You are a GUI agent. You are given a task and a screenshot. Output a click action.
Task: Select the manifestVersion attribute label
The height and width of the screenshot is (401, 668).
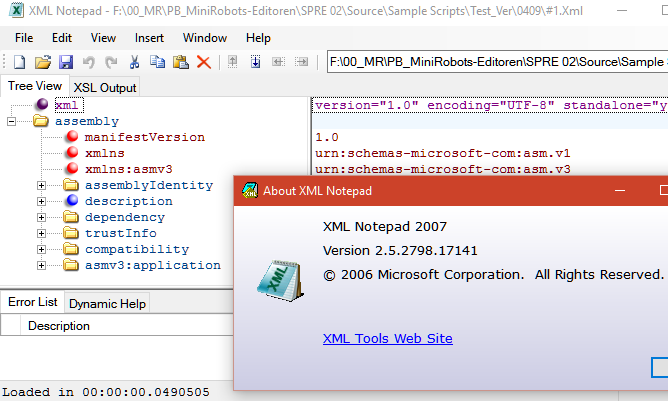pos(144,137)
